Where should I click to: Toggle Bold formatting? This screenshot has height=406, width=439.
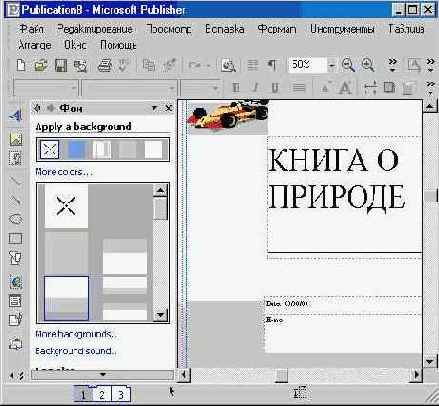tap(236, 88)
